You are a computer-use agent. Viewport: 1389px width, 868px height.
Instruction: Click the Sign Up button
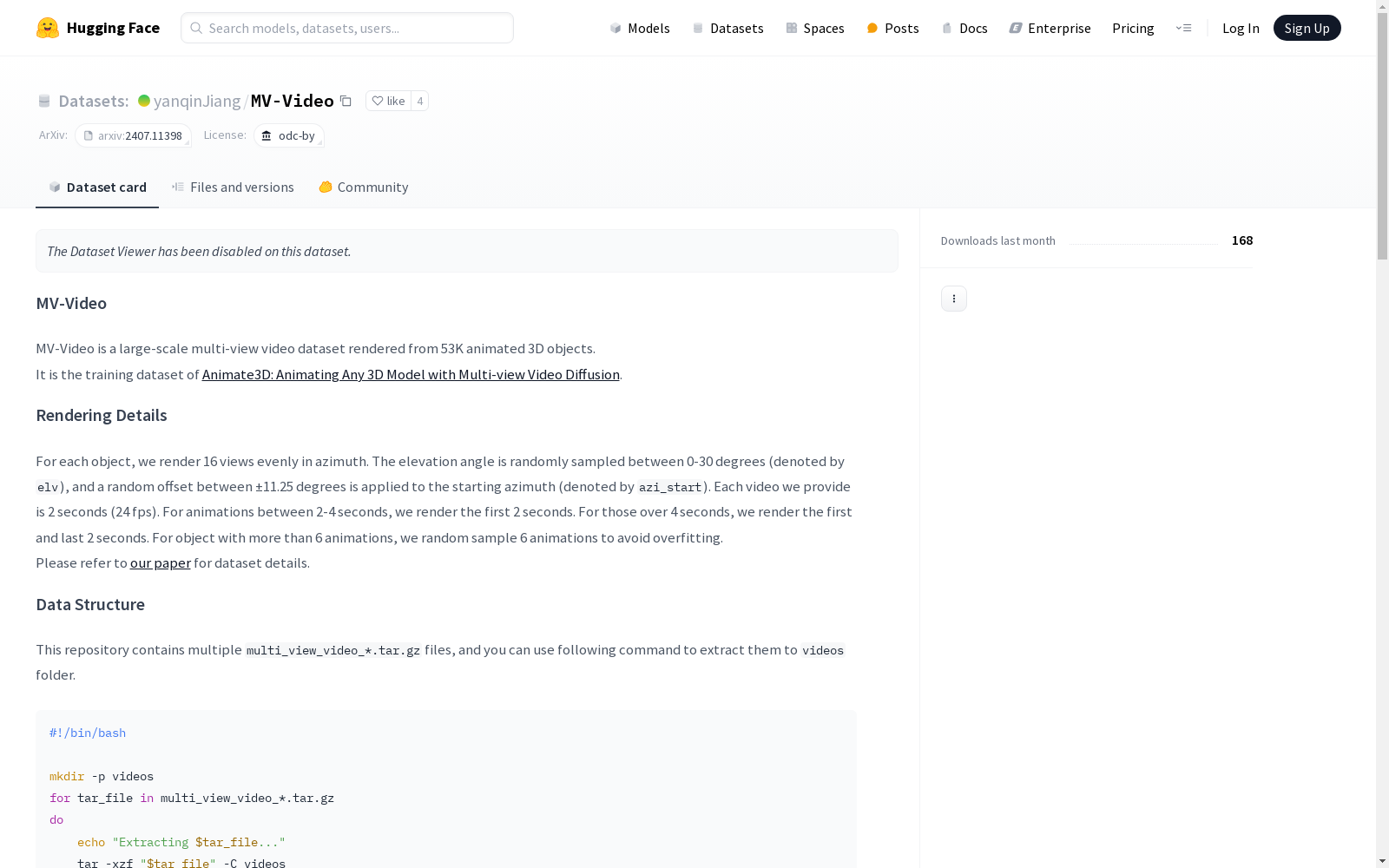(1307, 28)
